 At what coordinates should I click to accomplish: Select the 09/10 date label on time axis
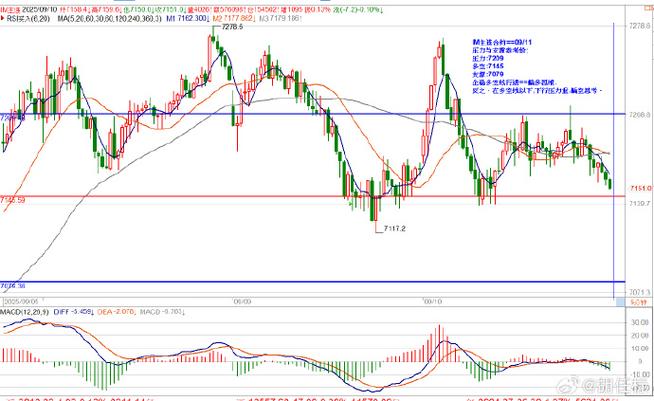click(x=432, y=299)
